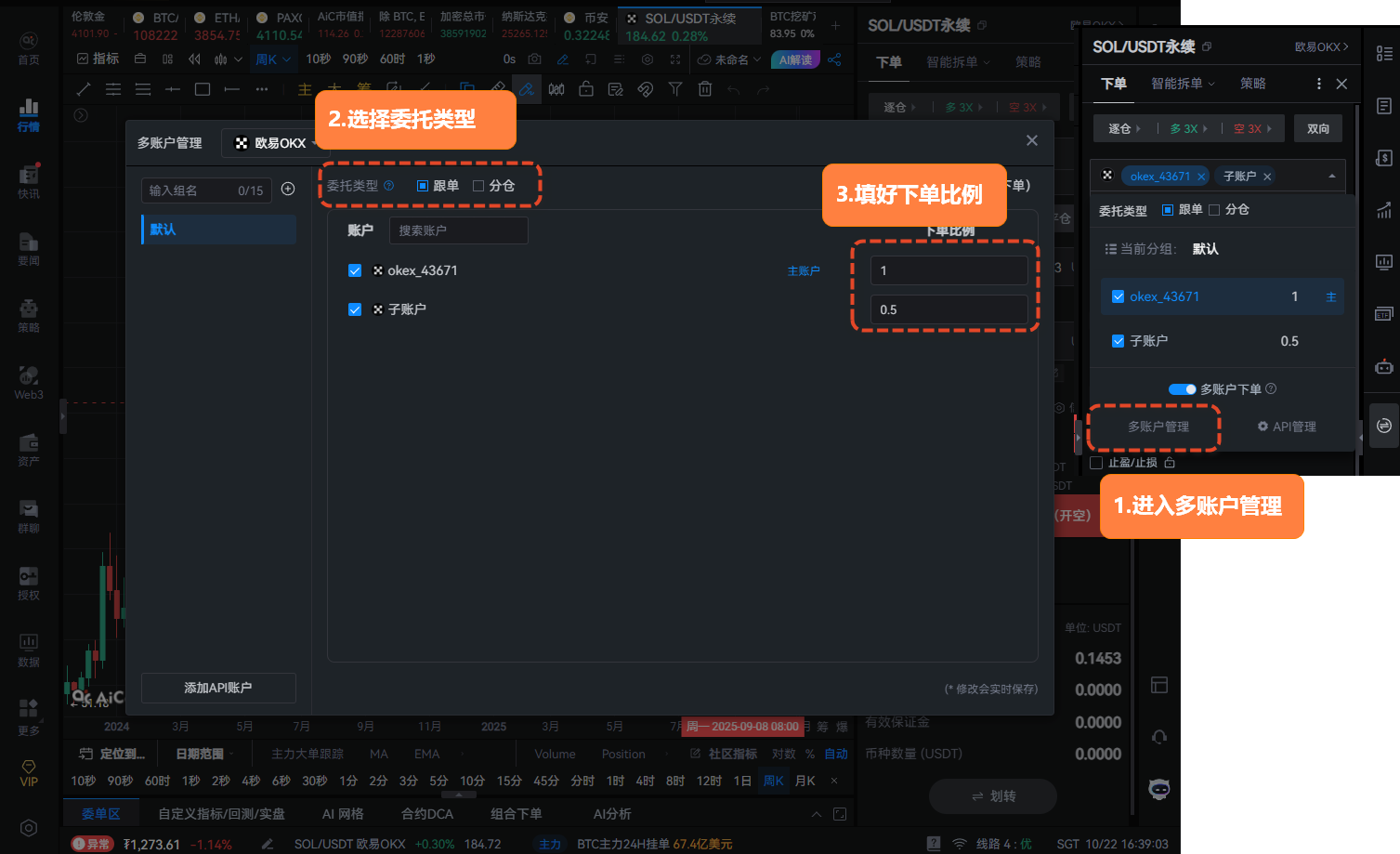Open the 欧易OKX exchange dropdown in dialog
This screenshot has height=854, width=1400.
275,143
